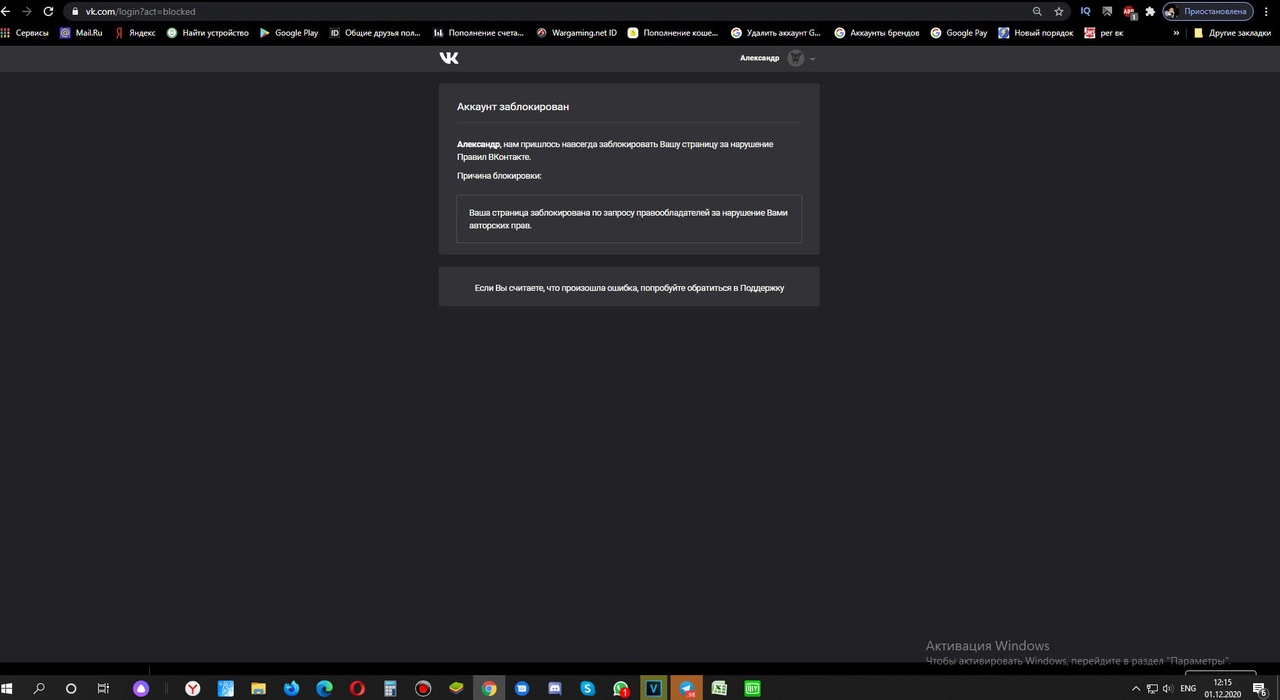Click the VK logo in the header
1280x700 pixels.
coord(449,58)
